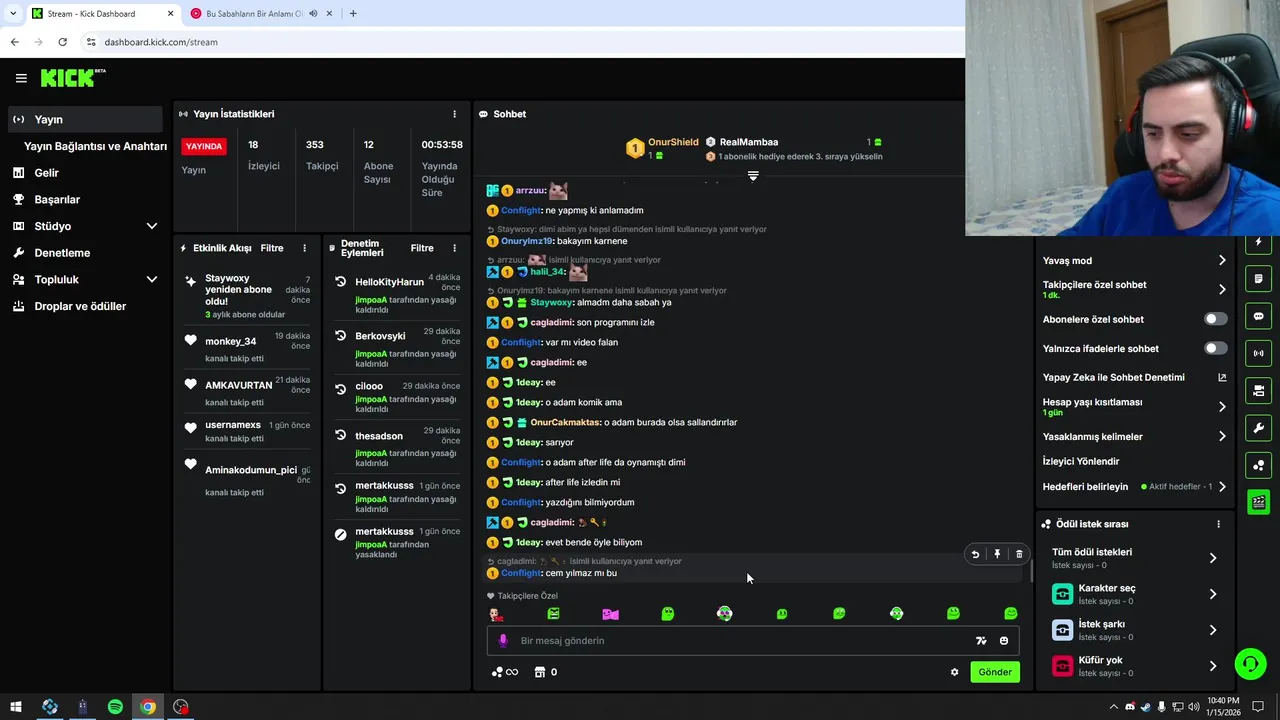
Task: Open Ödül istek sırası options menu
Action: (1218, 524)
